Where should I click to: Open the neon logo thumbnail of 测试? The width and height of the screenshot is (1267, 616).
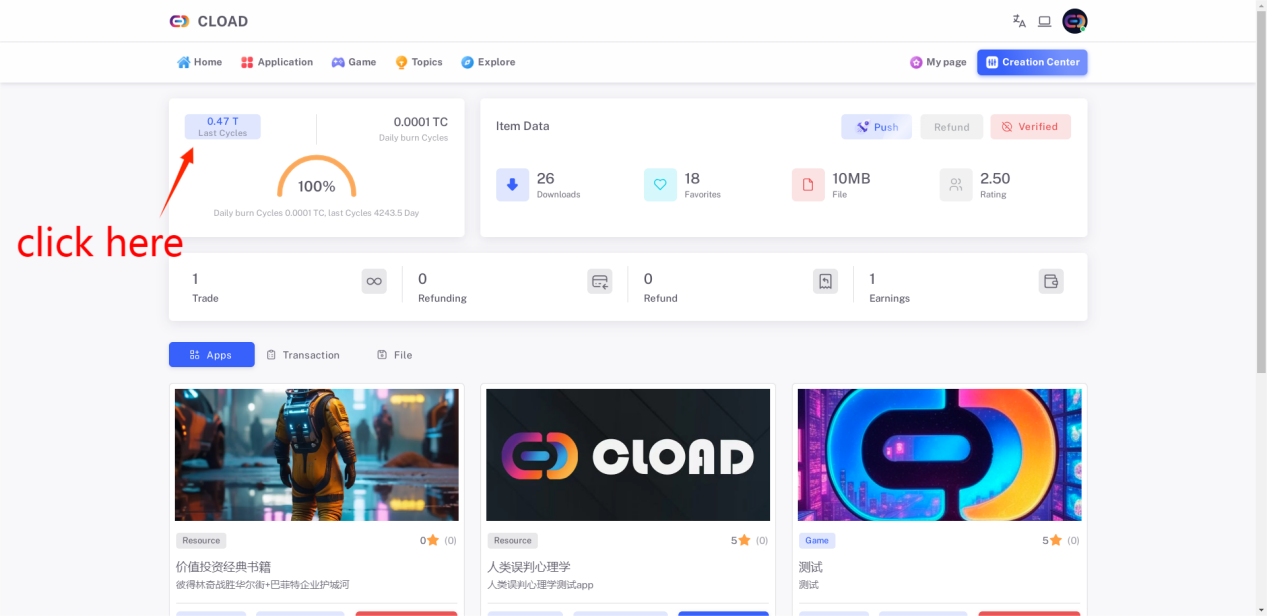[x=939, y=455]
